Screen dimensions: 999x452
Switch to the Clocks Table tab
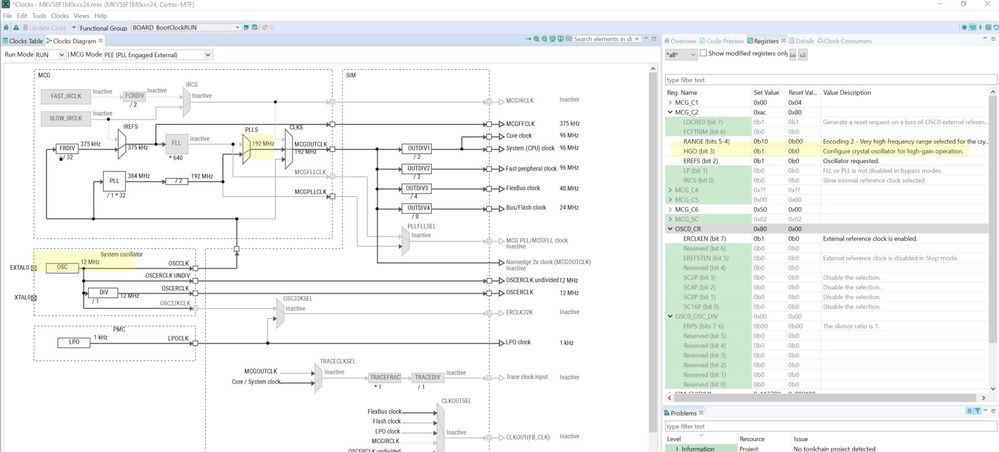point(23,41)
